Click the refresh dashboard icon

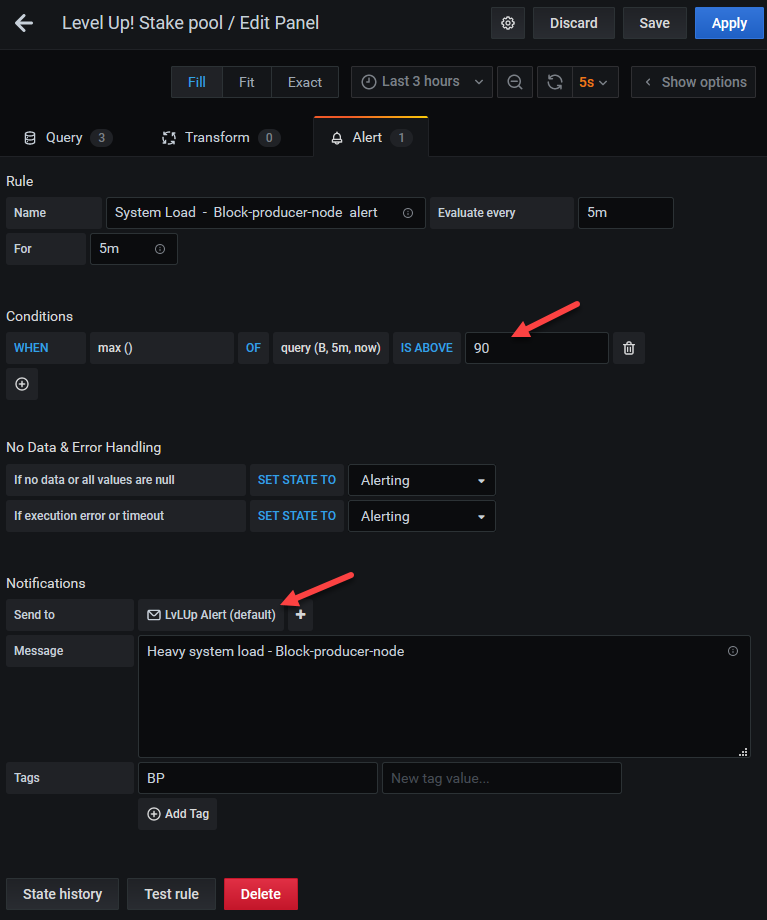point(555,82)
